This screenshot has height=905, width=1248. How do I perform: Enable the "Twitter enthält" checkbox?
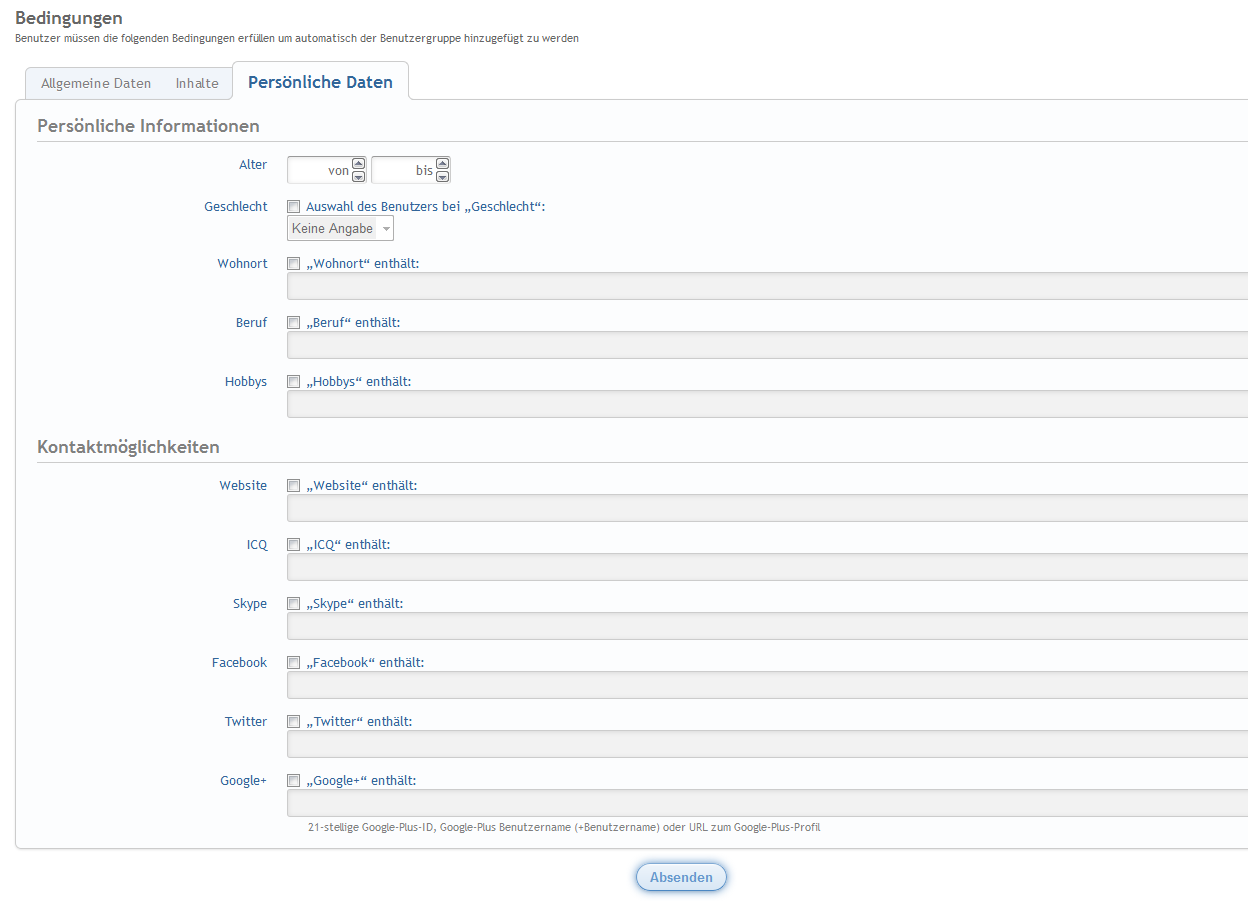(294, 722)
